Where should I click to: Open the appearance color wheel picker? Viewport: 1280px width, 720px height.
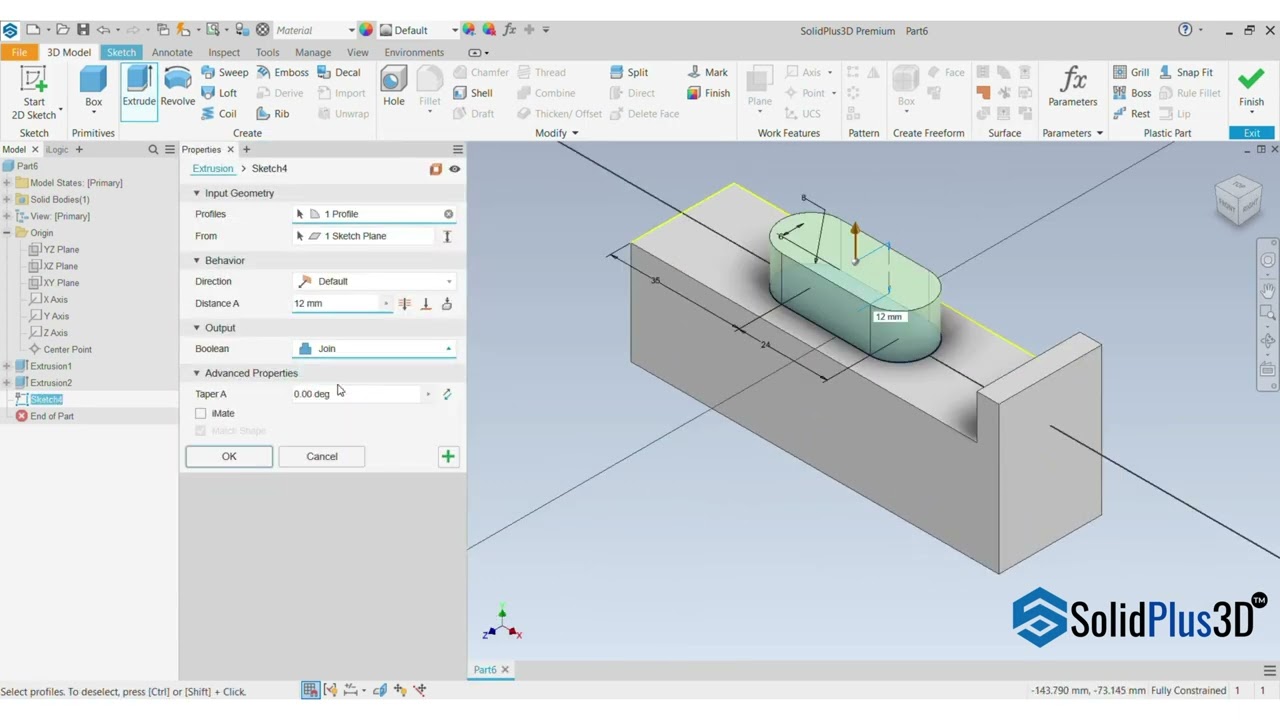[x=366, y=30]
